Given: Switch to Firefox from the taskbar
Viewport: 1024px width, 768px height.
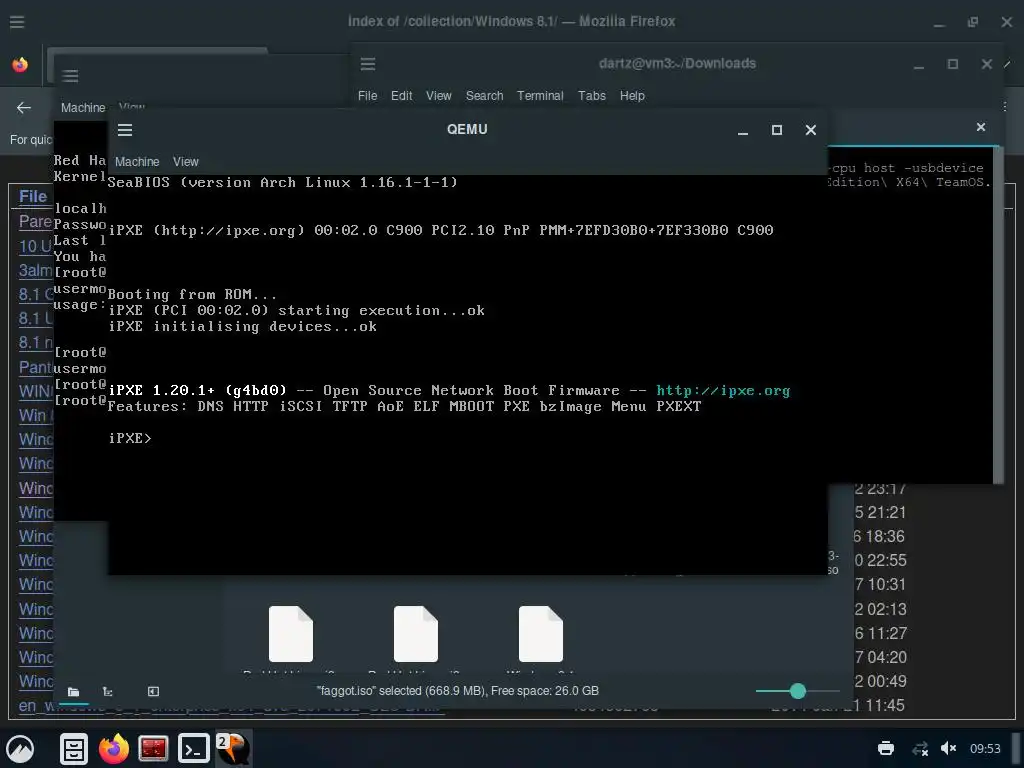Looking at the screenshot, I should point(114,748).
